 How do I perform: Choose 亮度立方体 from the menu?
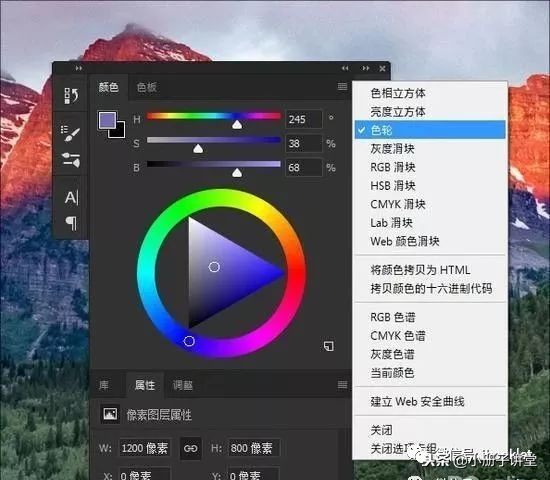pyautogui.click(x=430, y=112)
